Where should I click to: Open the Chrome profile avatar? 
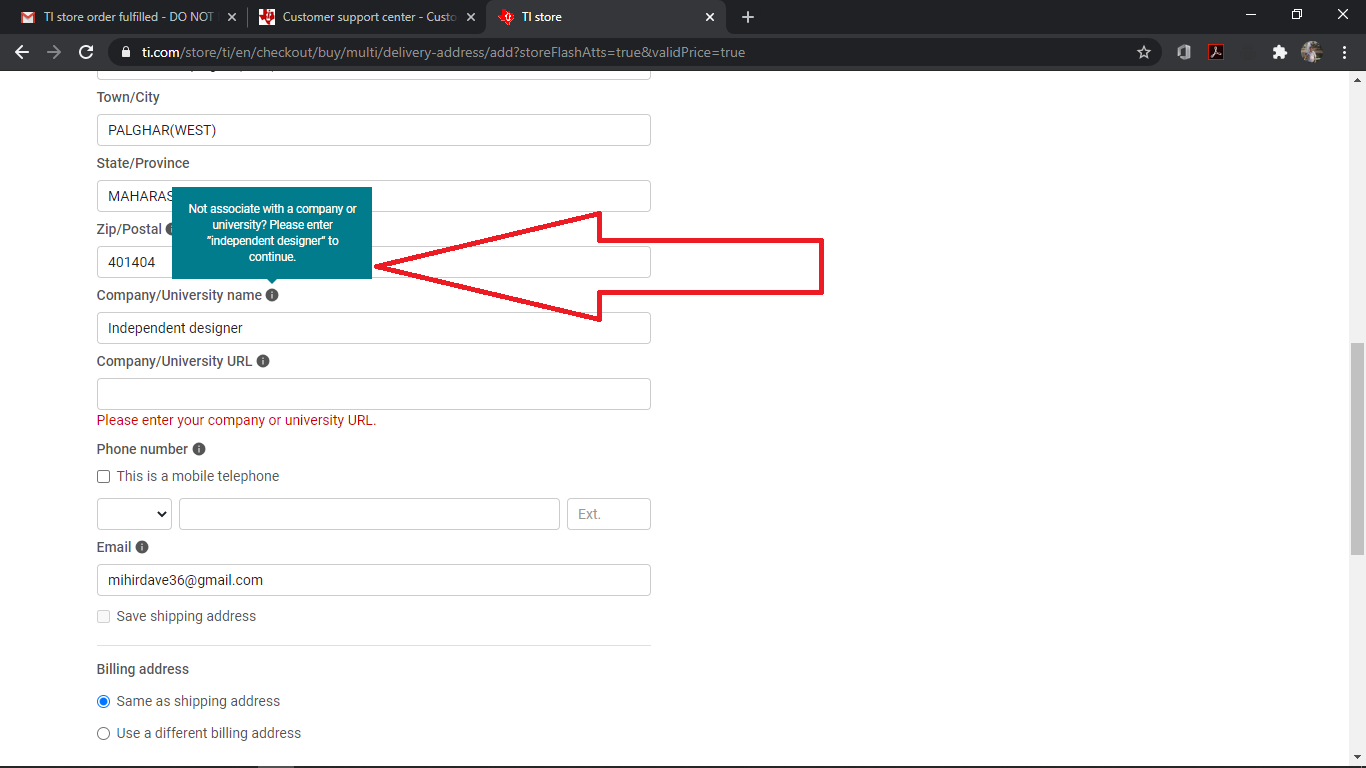pos(1311,52)
